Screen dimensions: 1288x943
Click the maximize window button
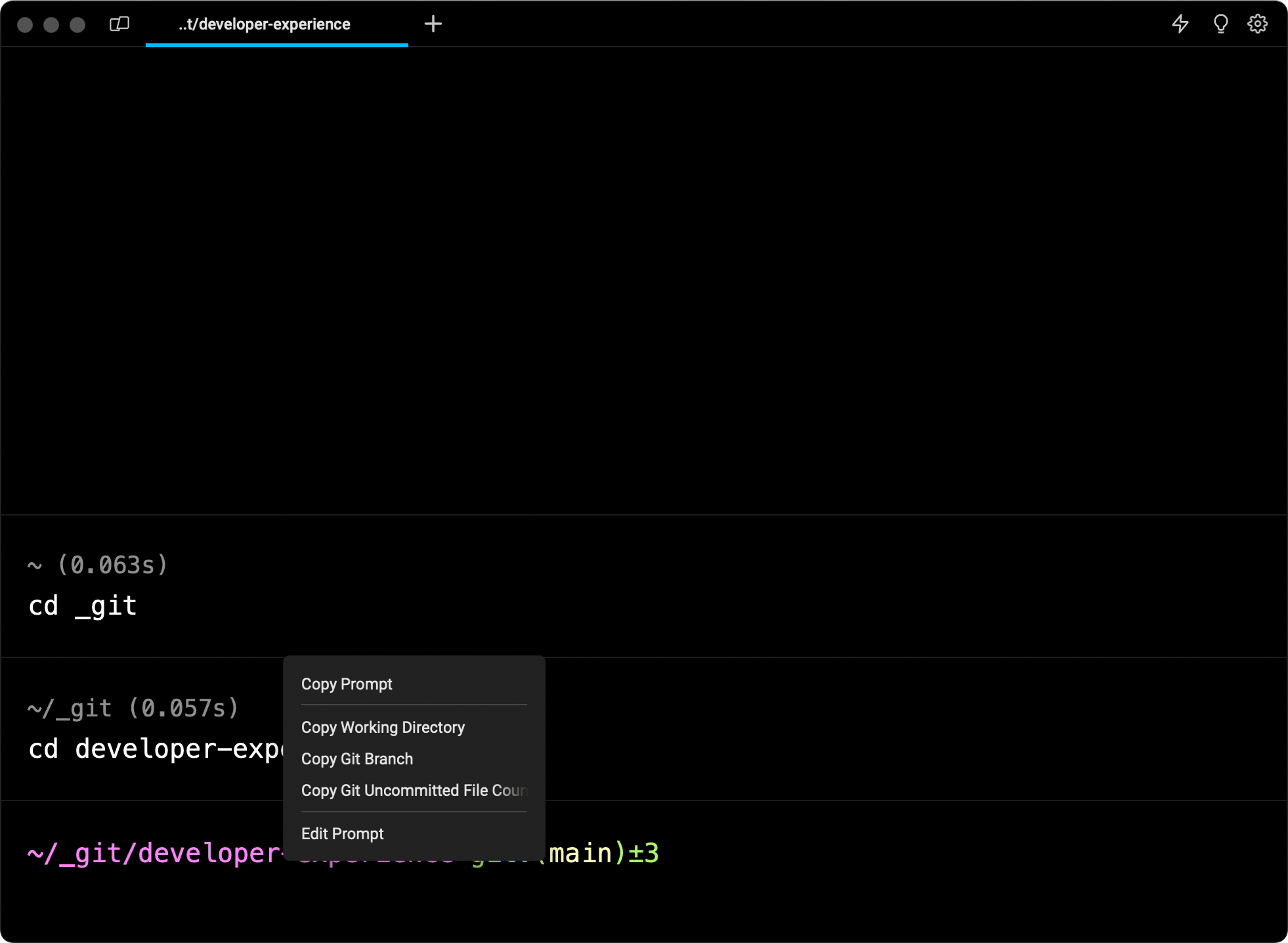77,25
